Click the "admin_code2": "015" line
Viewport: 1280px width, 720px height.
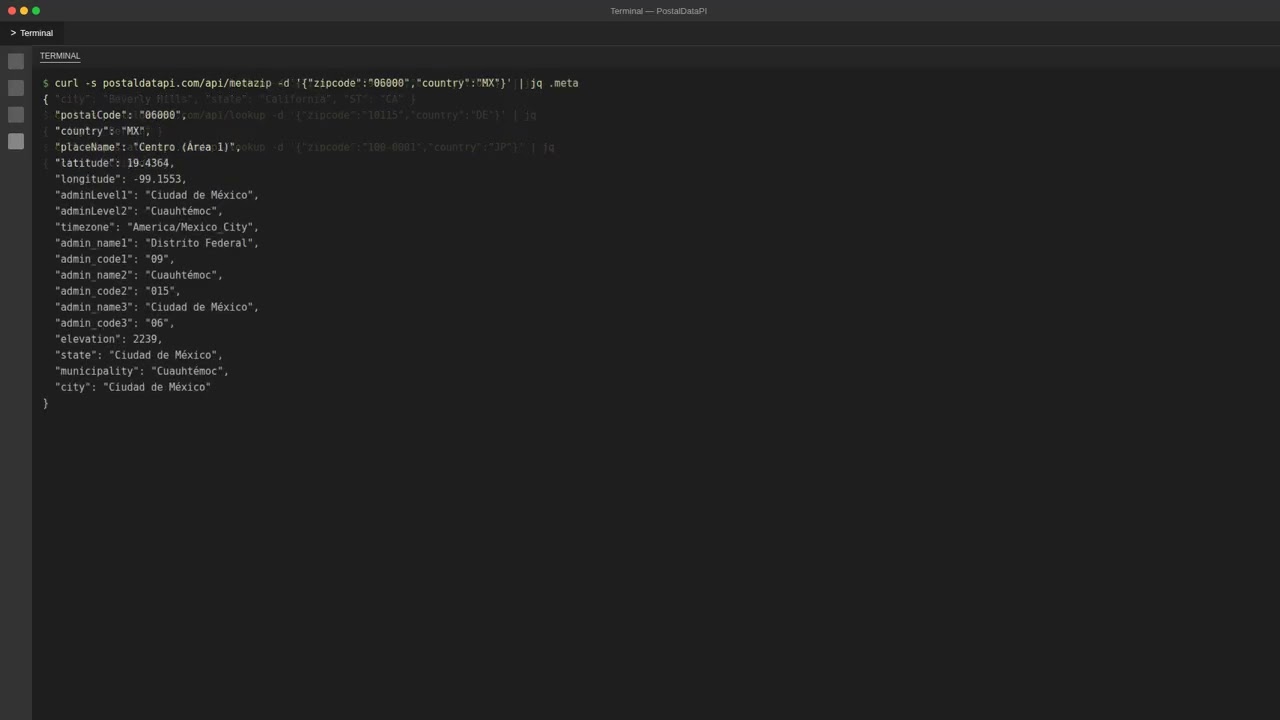click(118, 291)
